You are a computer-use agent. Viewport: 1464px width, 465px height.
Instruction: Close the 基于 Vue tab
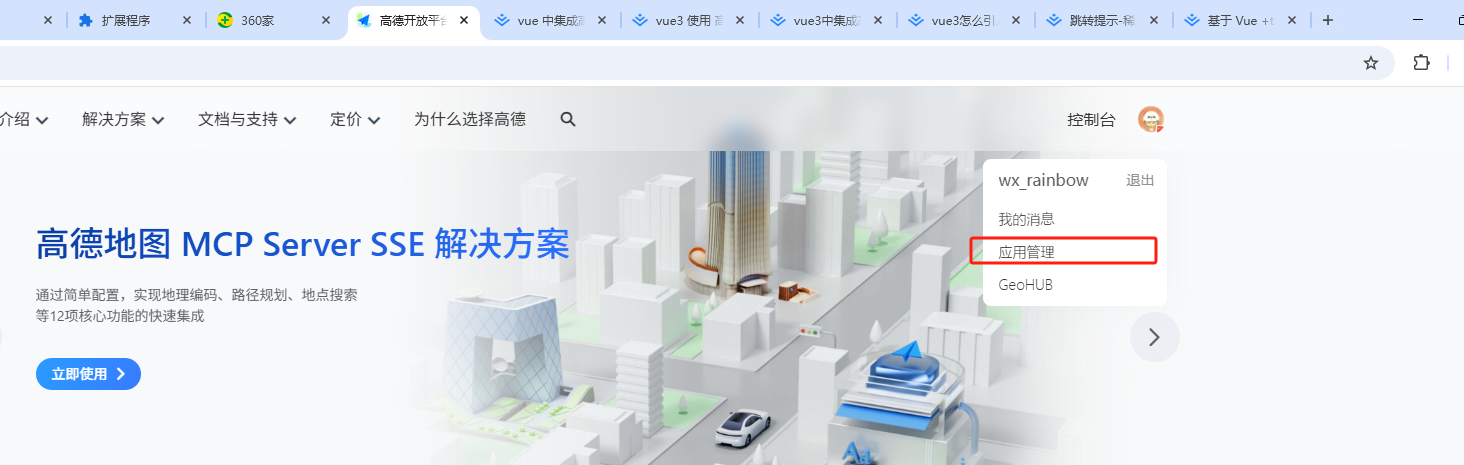(1291, 20)
